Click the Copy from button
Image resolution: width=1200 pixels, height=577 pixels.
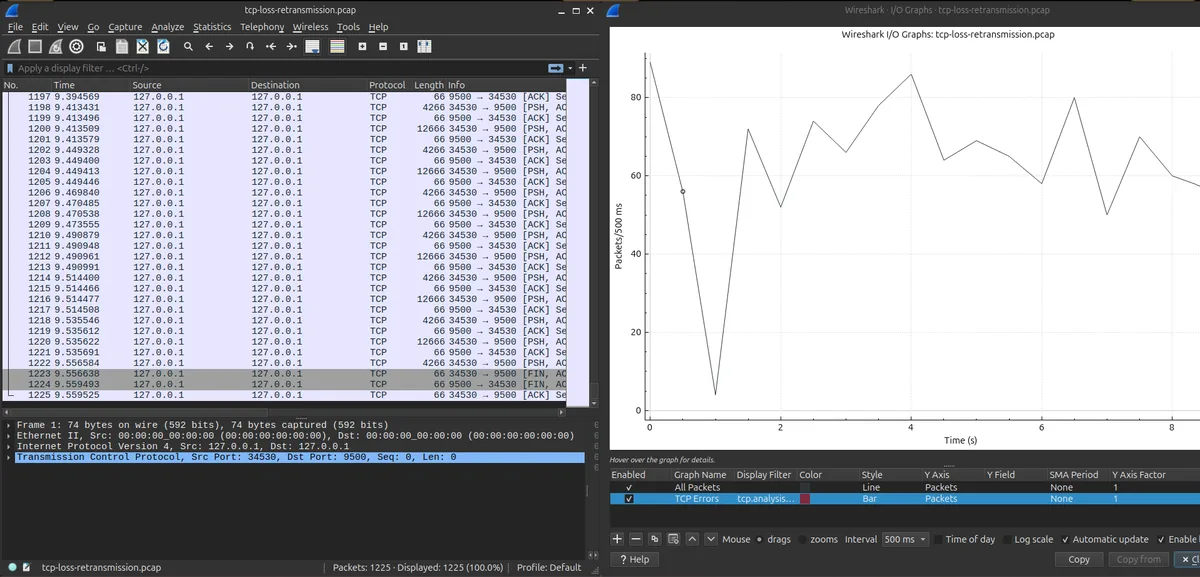[x=1138, y=560]
